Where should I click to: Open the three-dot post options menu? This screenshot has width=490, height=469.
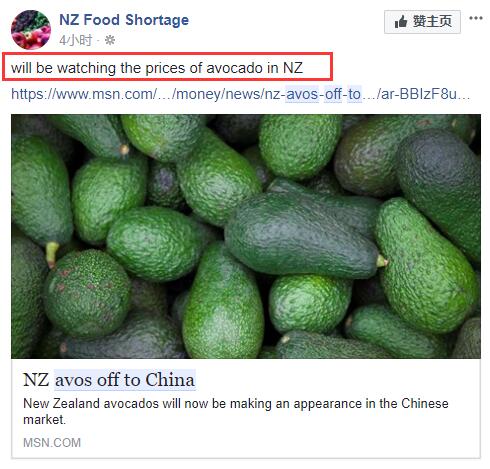click(x=476, y=18)
